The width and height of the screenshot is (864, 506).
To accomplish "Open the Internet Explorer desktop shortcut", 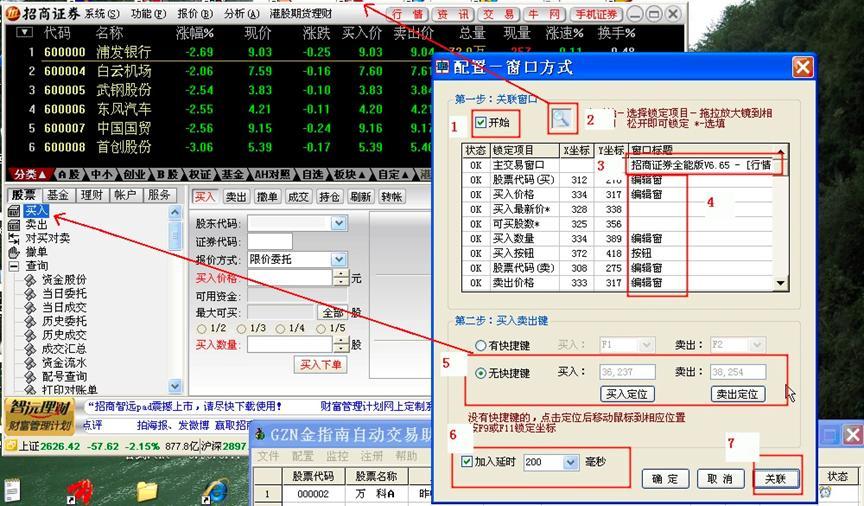I will [216, 491].
